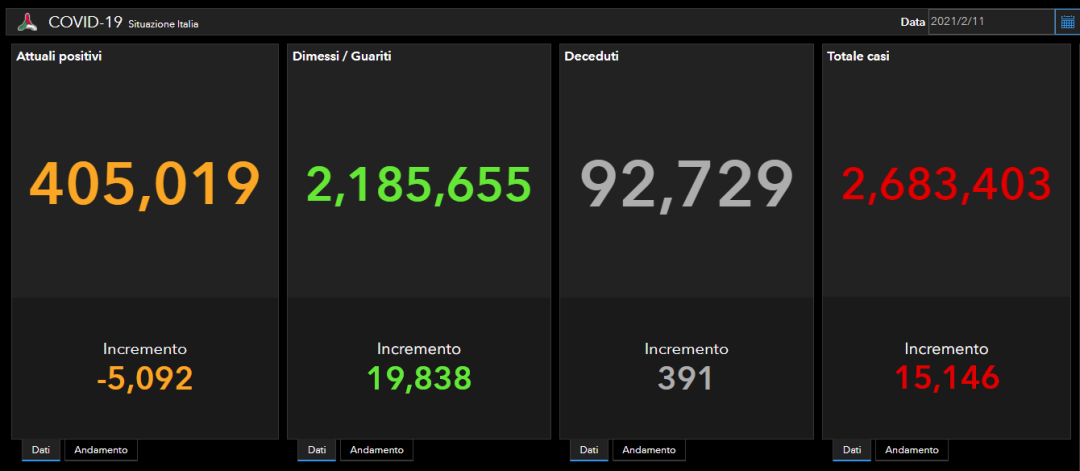Viewport: 1080px width, 471px height.
Task: Click Incremento label in Attuali positivi panel
Action: (x=145, y=349)
